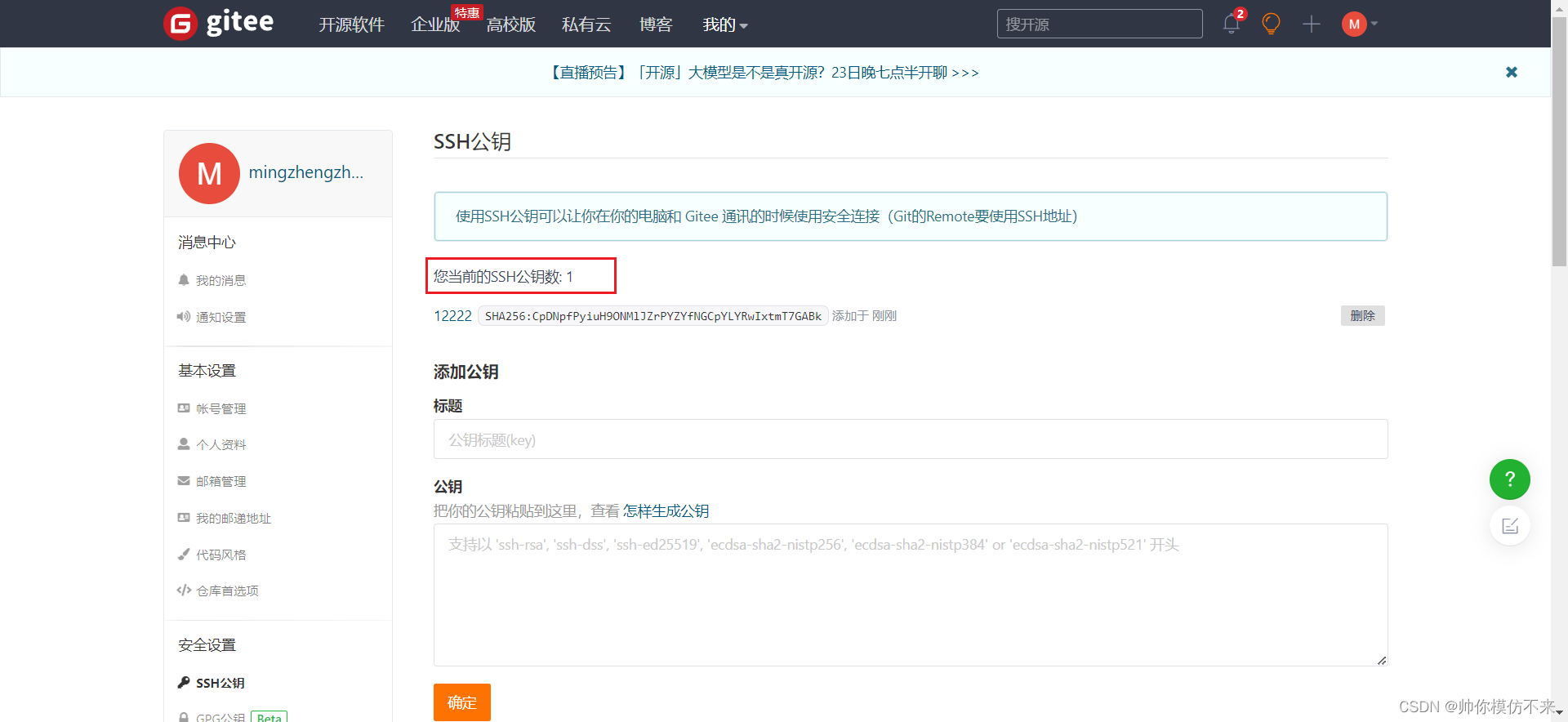Click the code icon beside 仓库首选项

(184, 590)
